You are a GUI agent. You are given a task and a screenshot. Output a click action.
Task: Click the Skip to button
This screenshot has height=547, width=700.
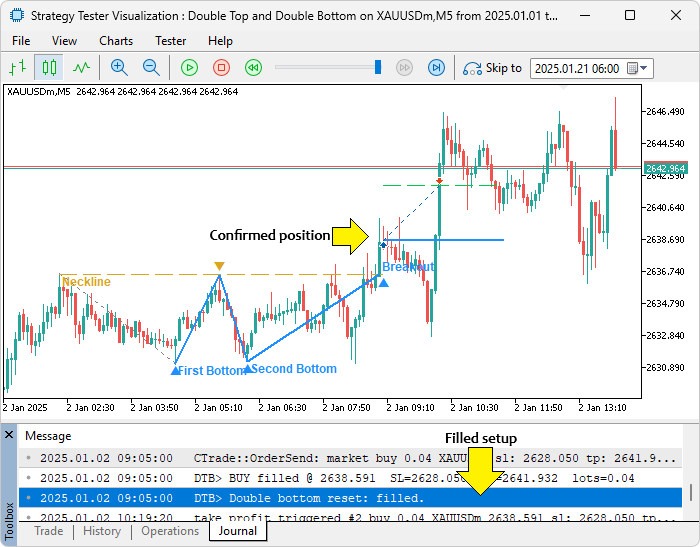click(492, 68)
